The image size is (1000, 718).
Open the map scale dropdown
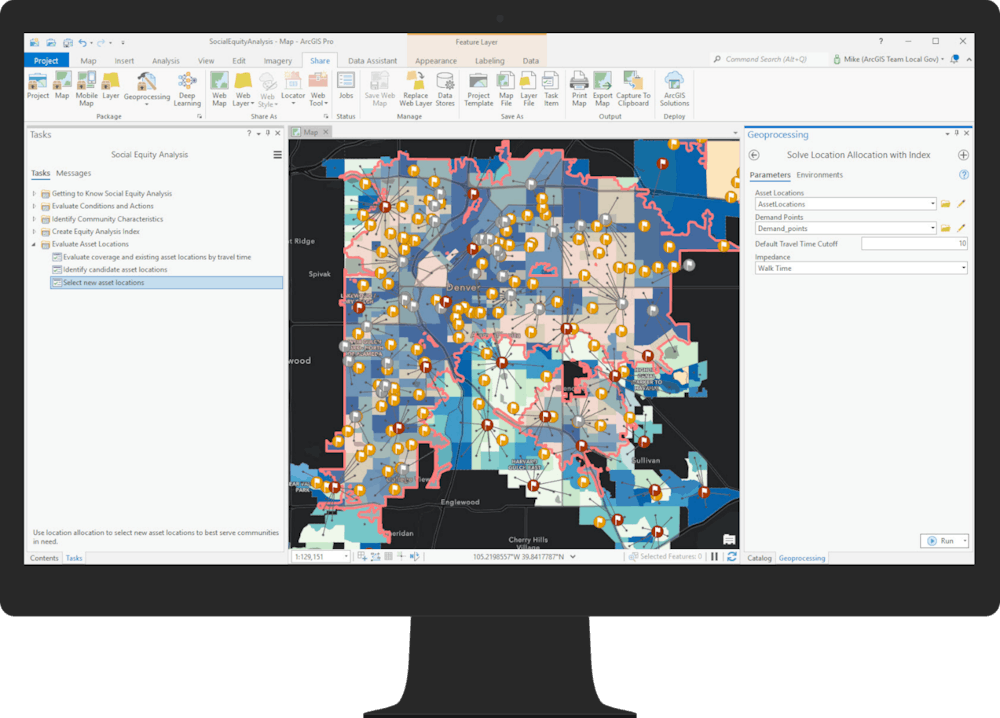pos(346,557)
